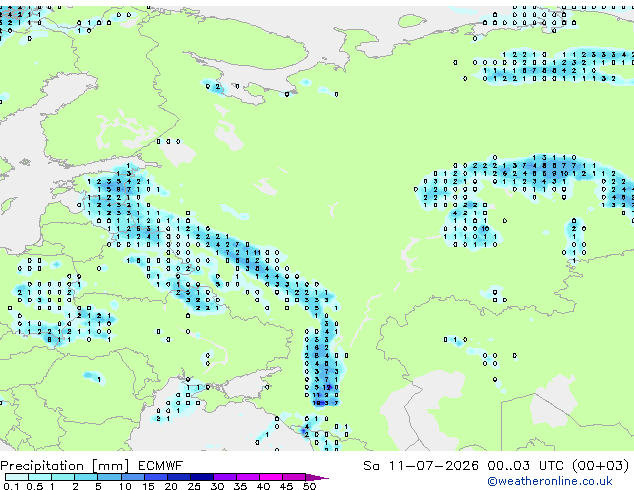Click the date 'Sa 11-07-2026'

pos(421,466)
